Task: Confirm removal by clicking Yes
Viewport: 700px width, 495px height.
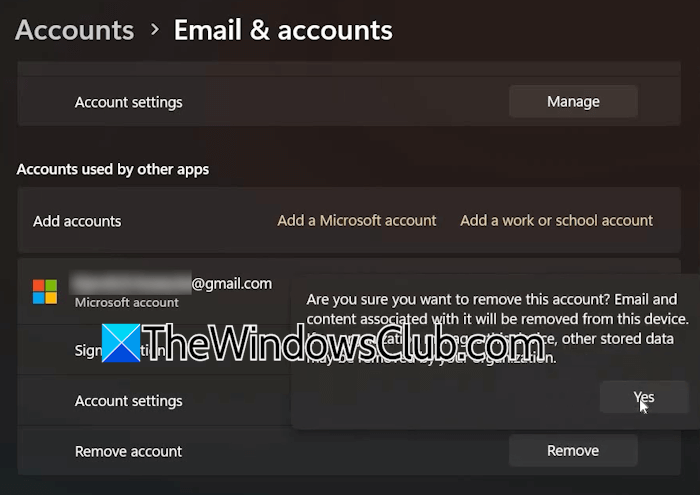Action: point(644,397)
